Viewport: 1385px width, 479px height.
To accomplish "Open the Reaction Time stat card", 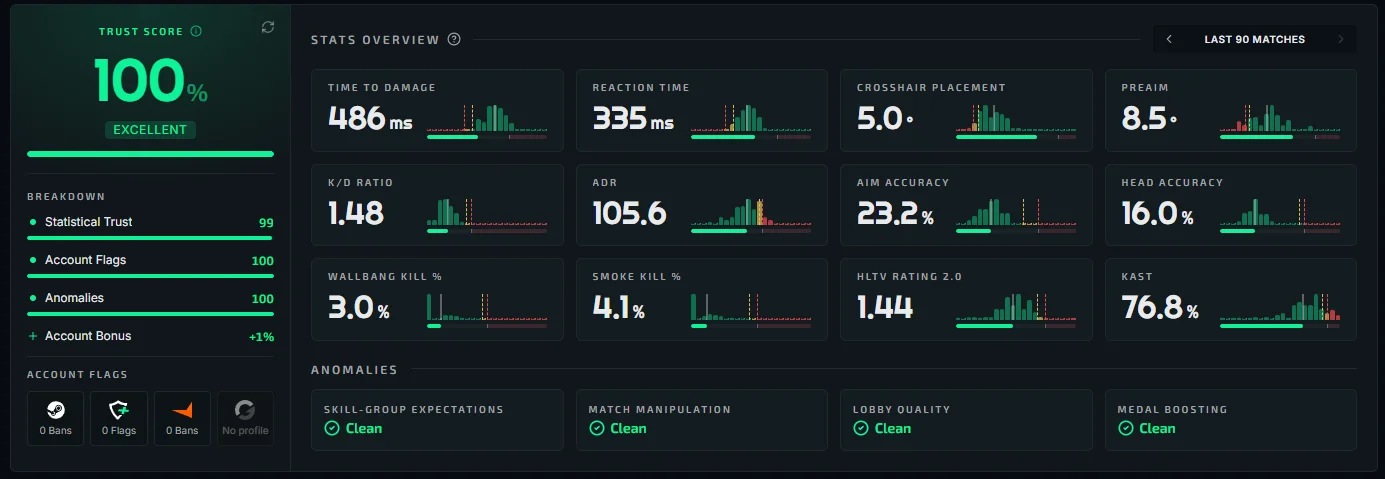I will pyautogui.click(x=702, y=110).
